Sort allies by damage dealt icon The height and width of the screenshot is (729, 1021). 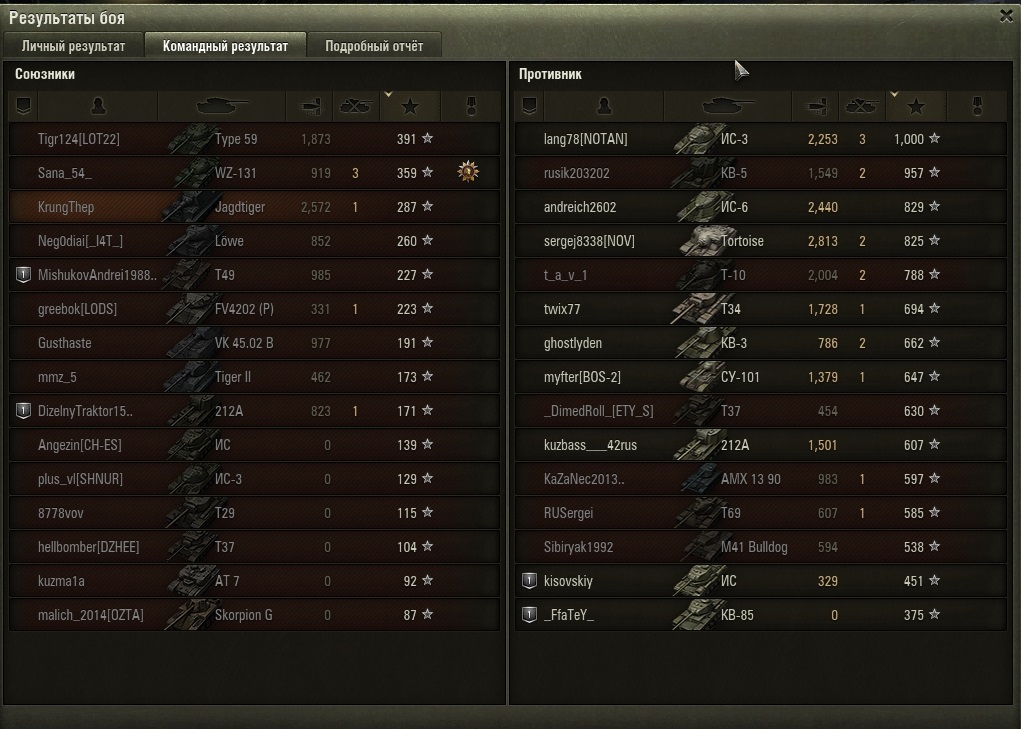point(310,106)
